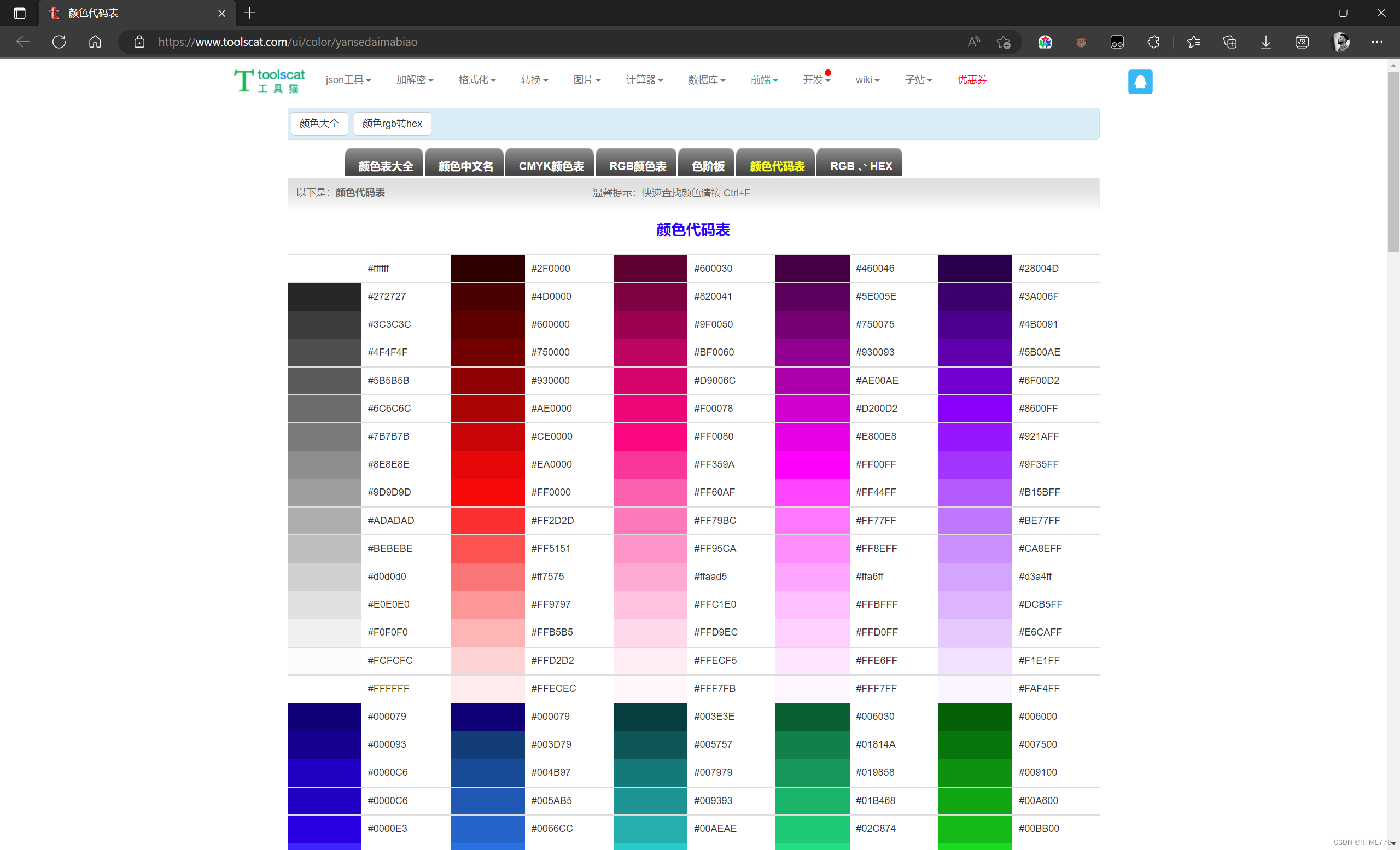The height and width of the screenshot is (850, 1400).
Task: Open browser extensions puzzle icon
Action: (x=1153, y=42)
